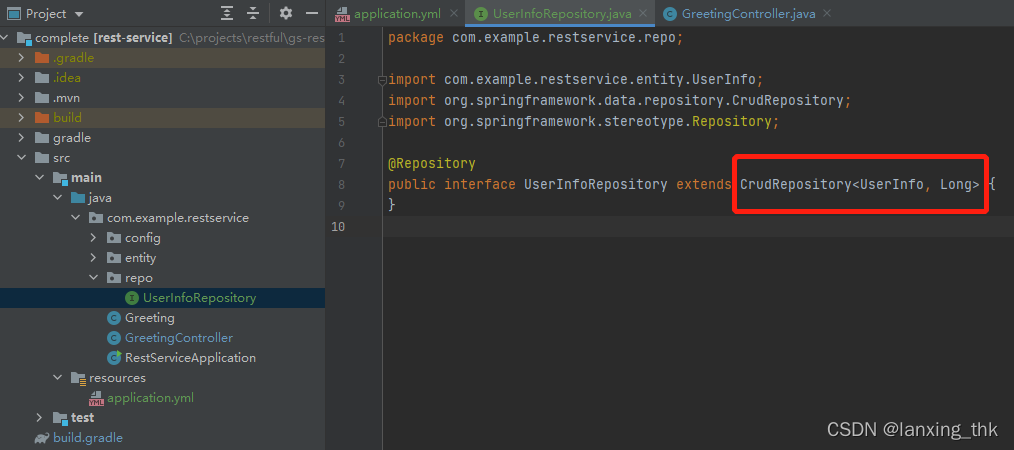Switch to application.yml tab
Screen dimensions: 1014x450
[x=397, y=13]
